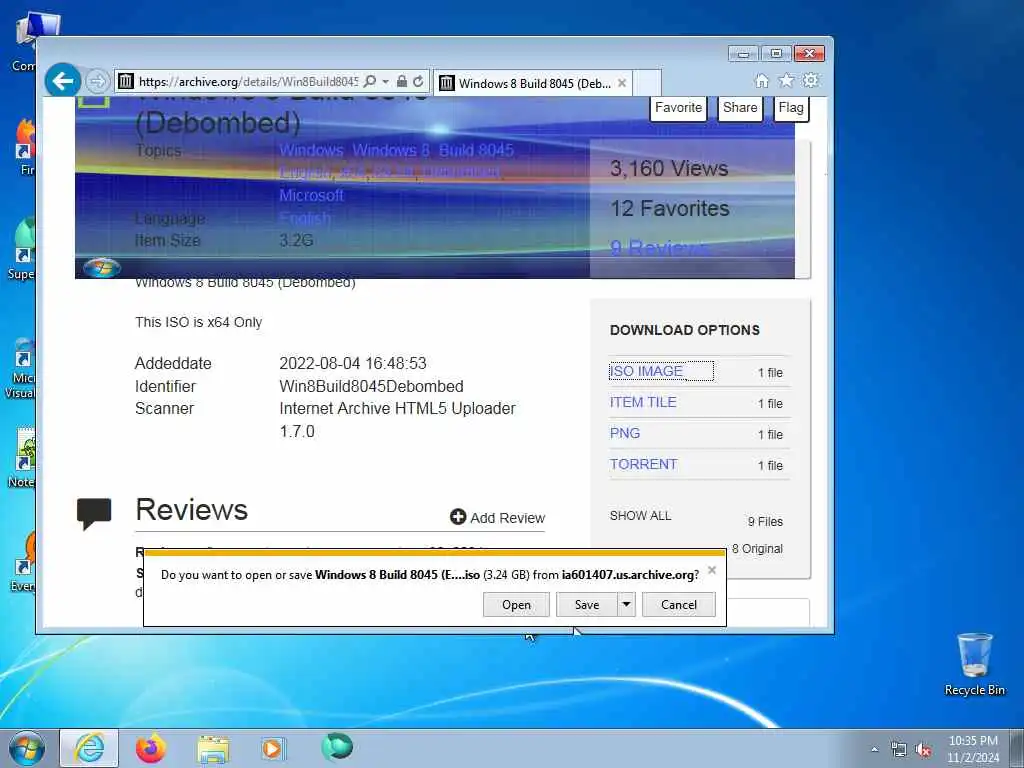This screenshot has width=1024, height=768.
Task: Click Internet Explorer taskbar icon
Action: [x=89, y=748]
